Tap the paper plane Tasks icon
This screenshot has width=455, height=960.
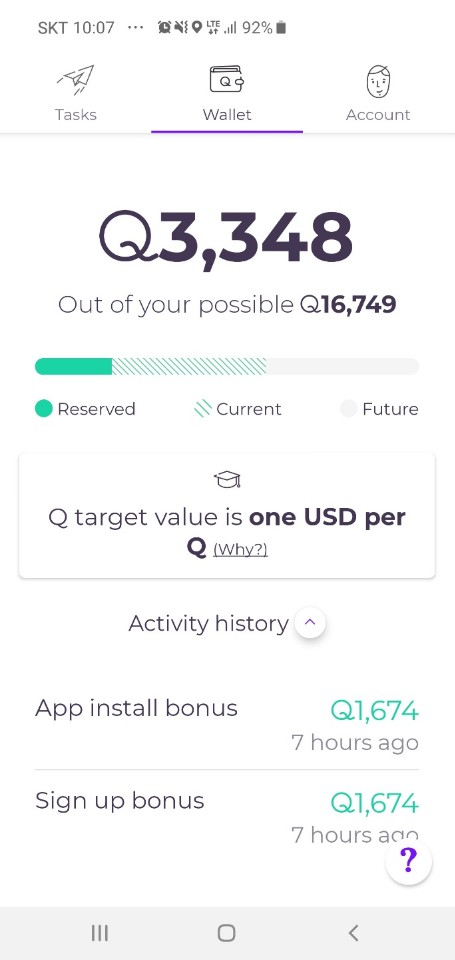[76, 80]
